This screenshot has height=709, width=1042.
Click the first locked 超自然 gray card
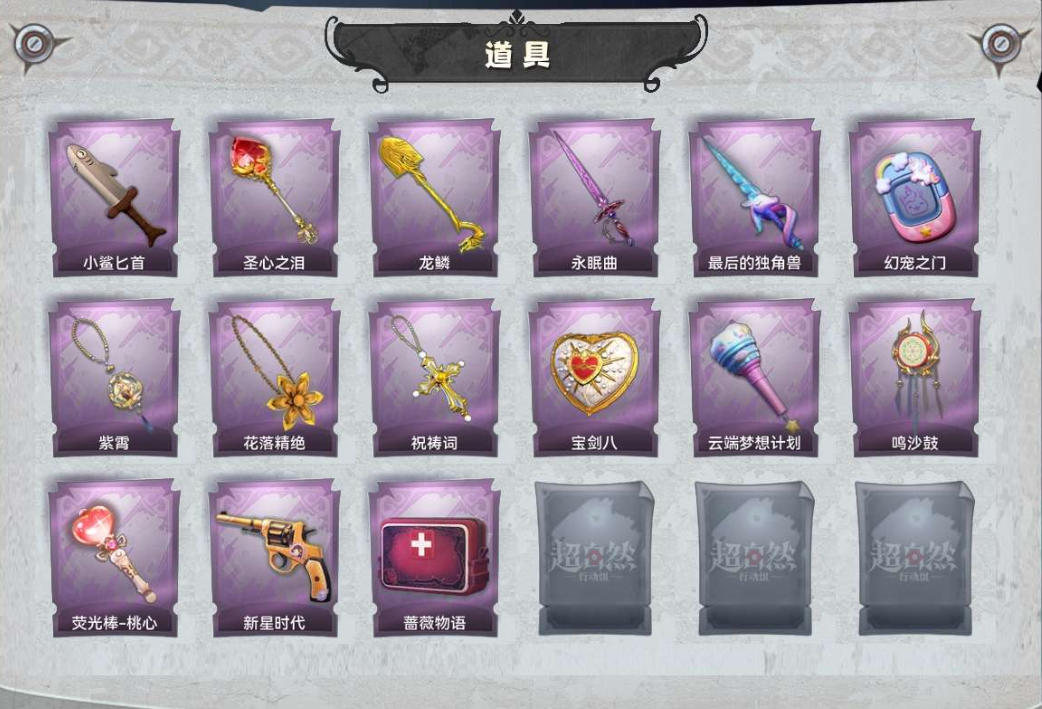594,557
